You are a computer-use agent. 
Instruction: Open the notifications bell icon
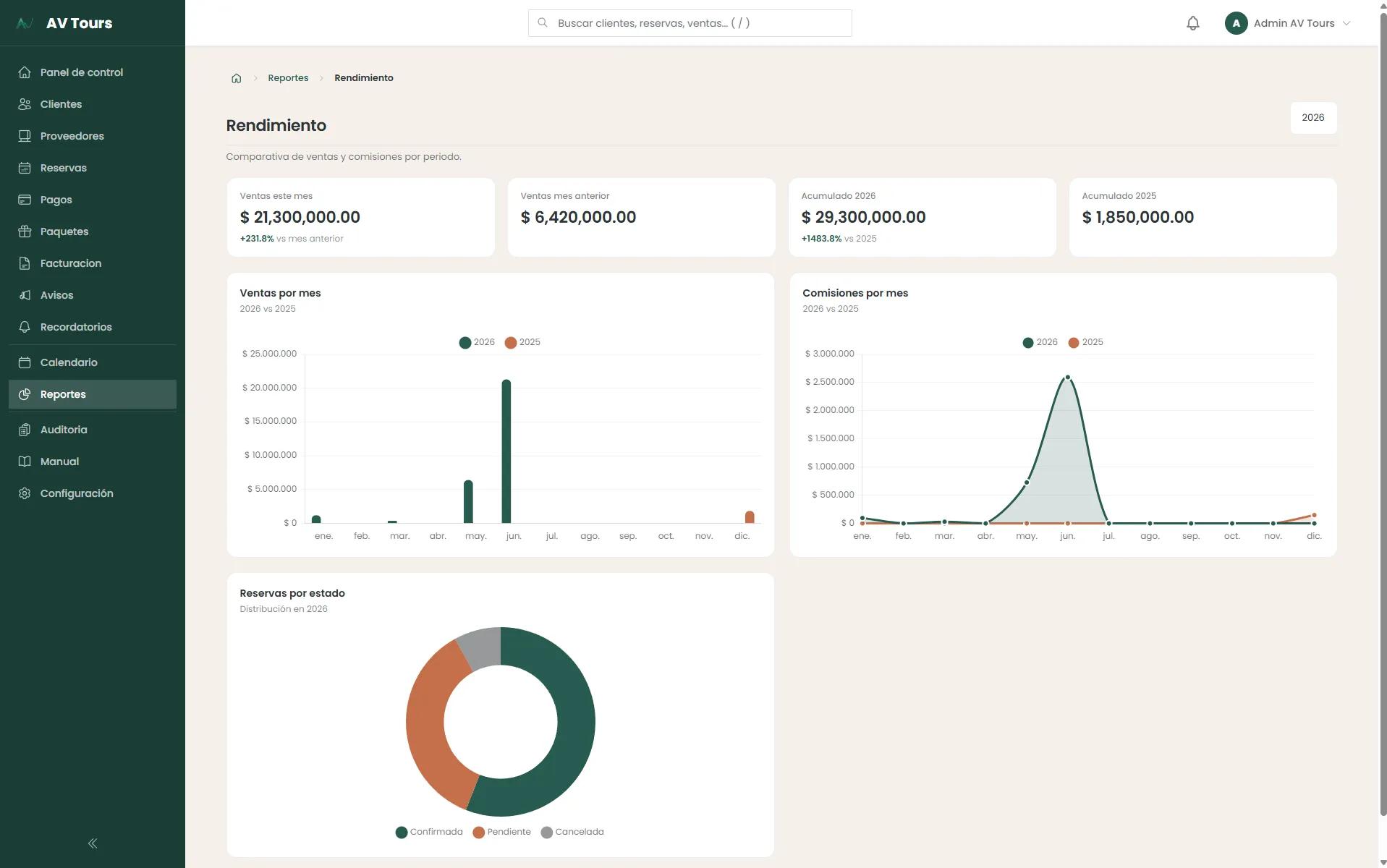point(1192,23)
